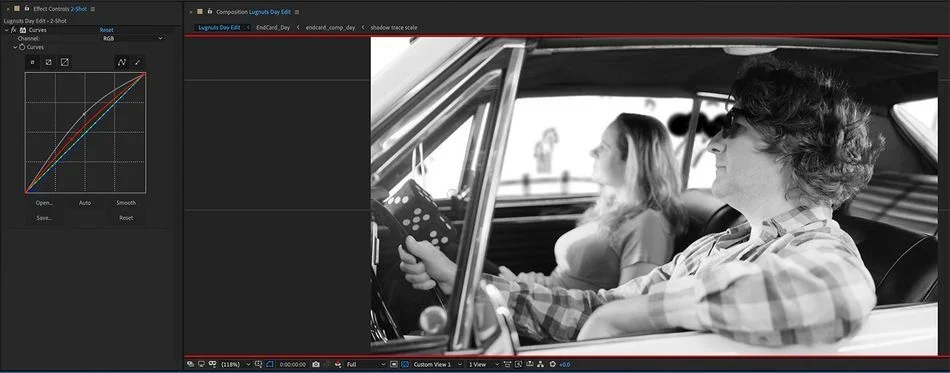Image resolution: width=950 pixels, height=373 pixels.
Task: Collapse the Curves effect twirl arrow
Action: click(6, 30)
